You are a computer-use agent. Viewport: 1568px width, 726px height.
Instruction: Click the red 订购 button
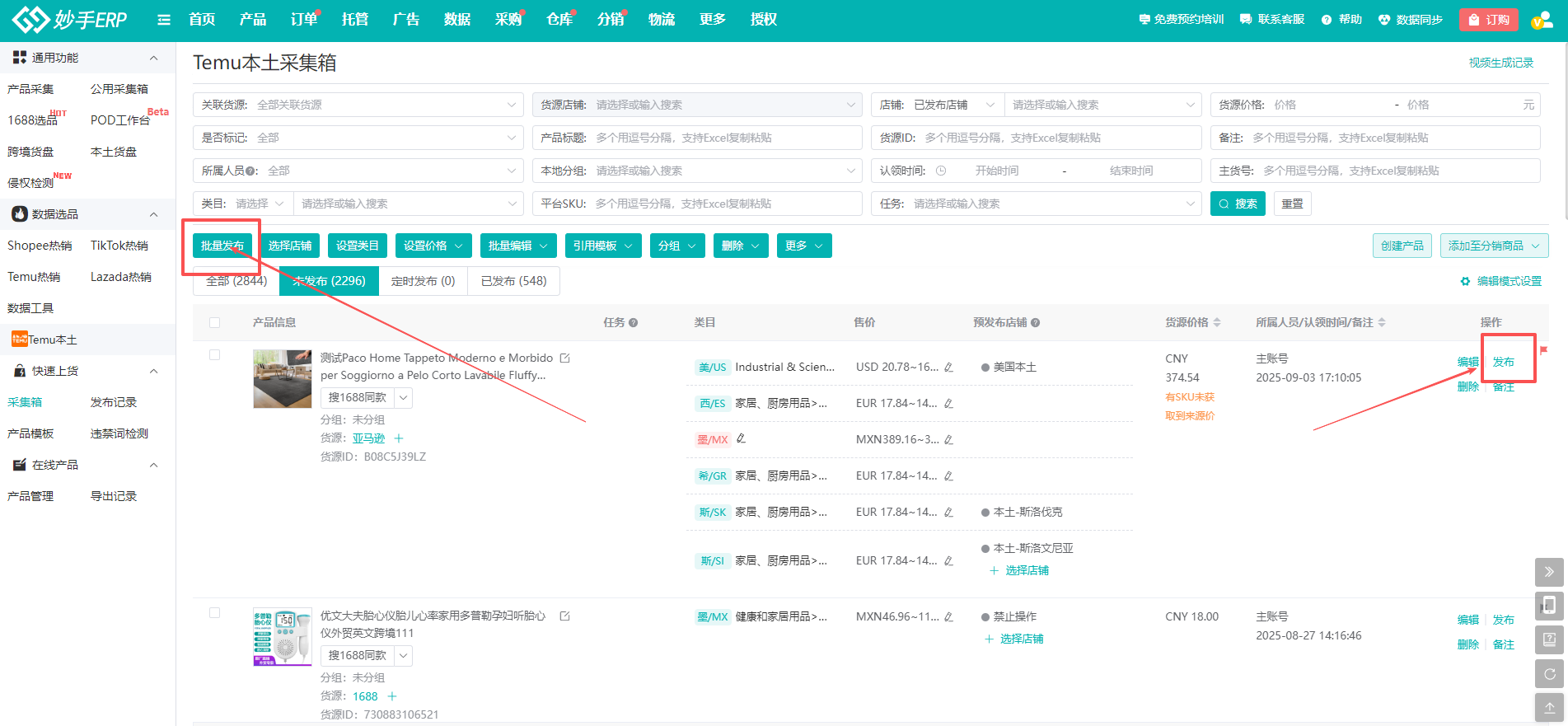(x=1489, y=20)
